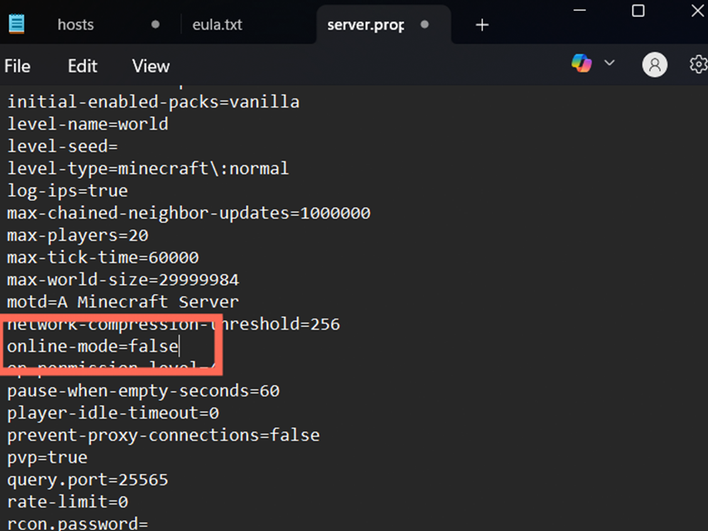
Task: Switch to the hosts tab
Action: click(75, 24)
